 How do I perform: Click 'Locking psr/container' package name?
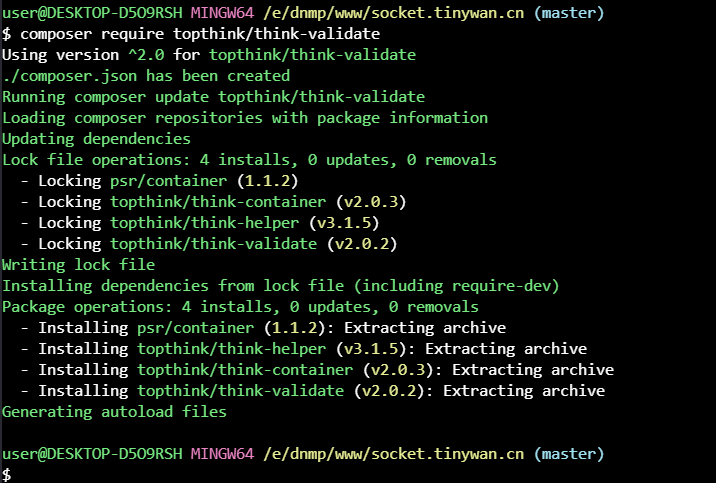[168, 181]
